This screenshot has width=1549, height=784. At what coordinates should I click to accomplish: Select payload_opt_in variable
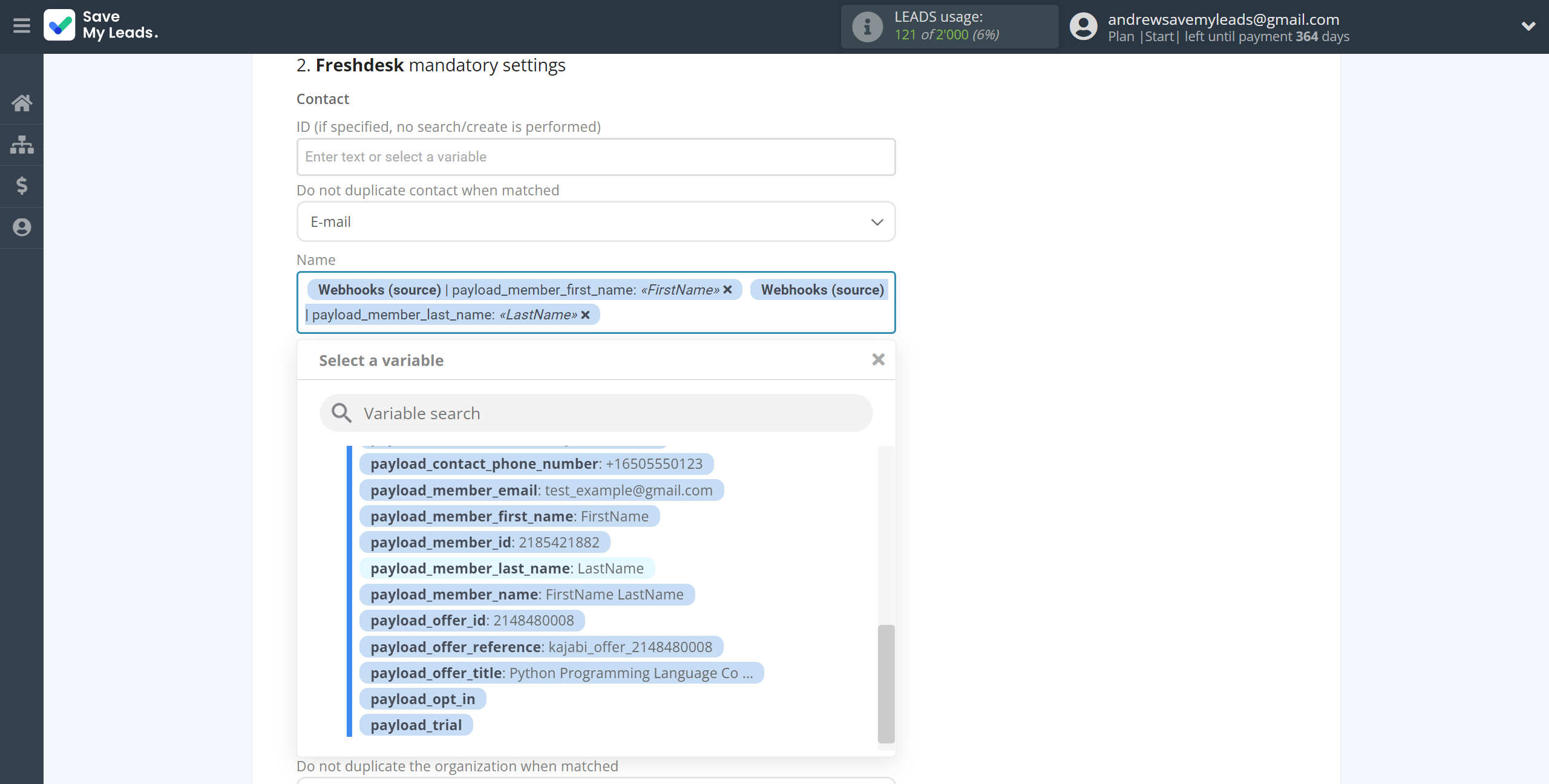pyautogui.click(x=422, y=699)
